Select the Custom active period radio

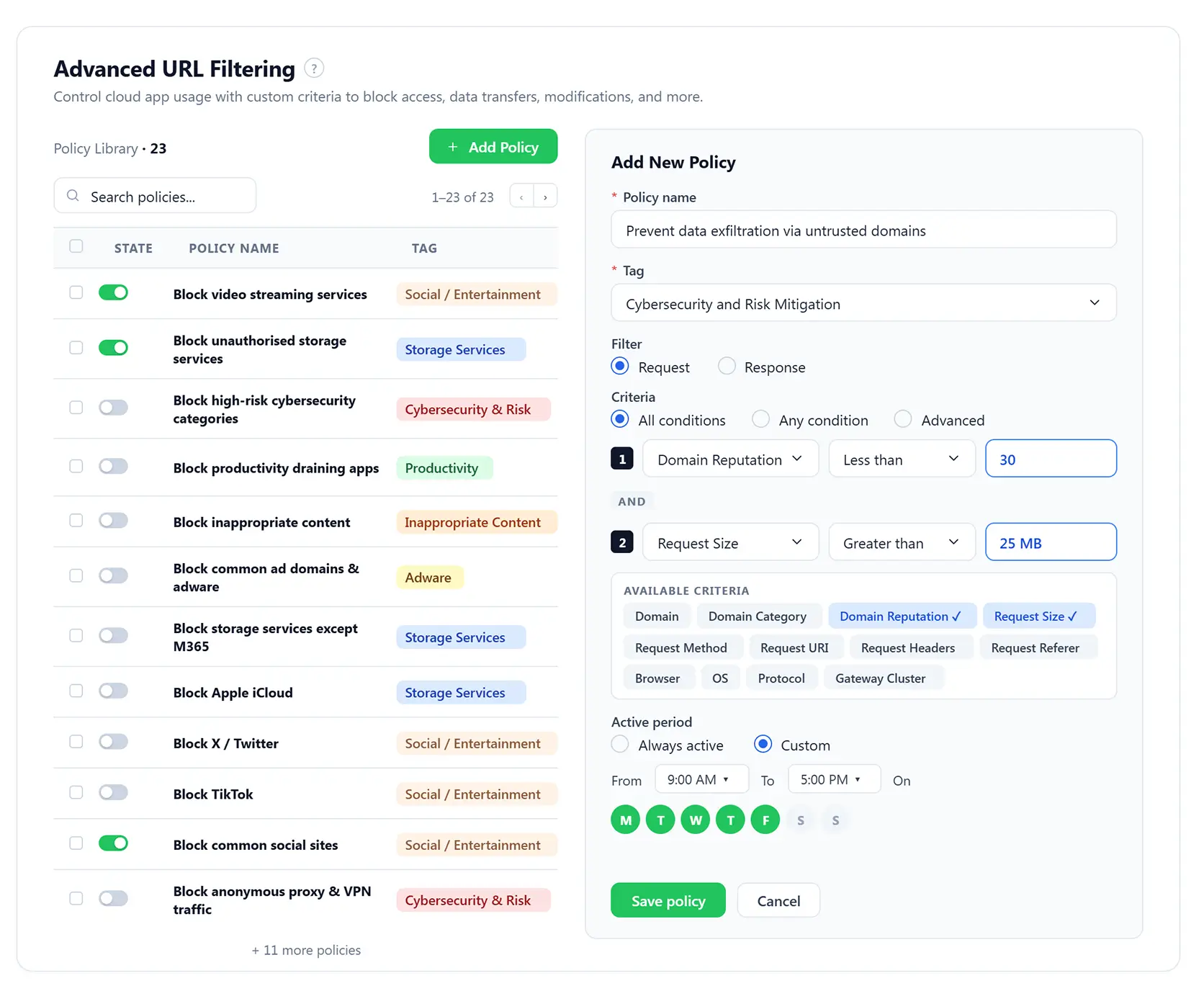(763, 744)
